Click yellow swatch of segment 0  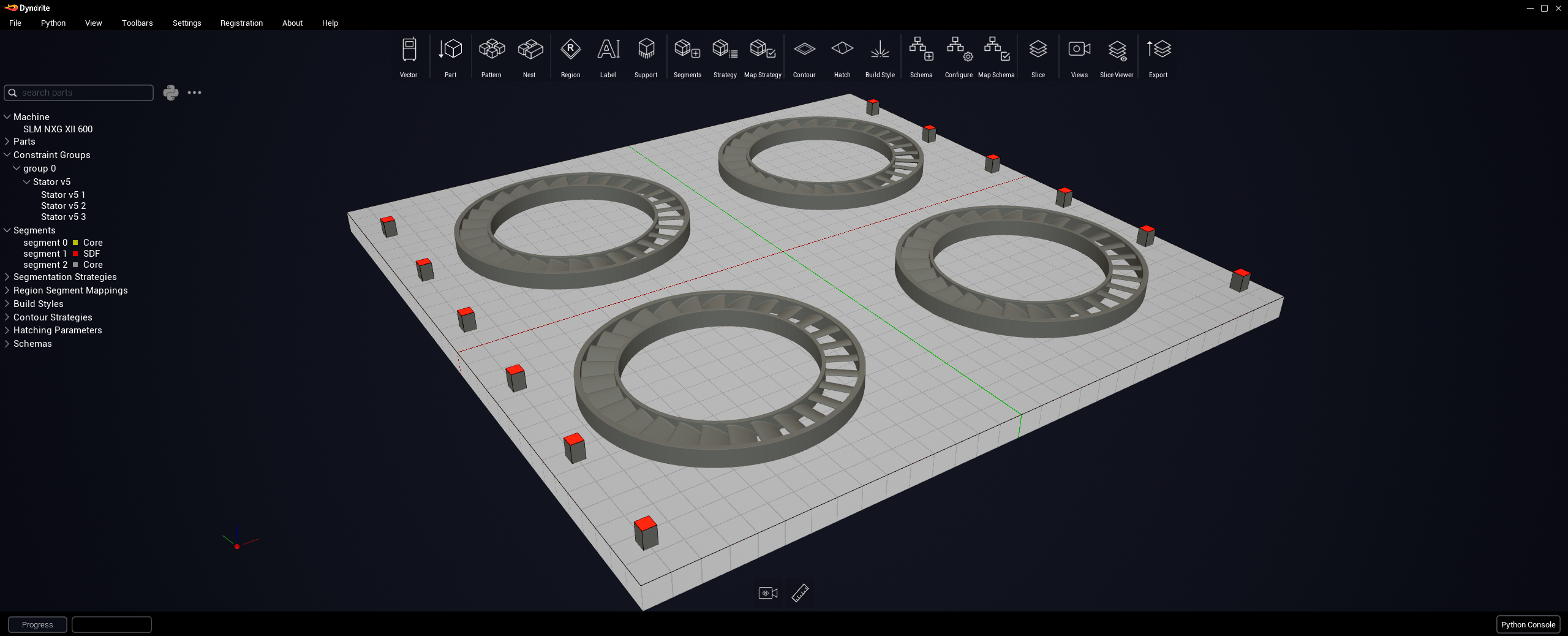coord(75,243)
